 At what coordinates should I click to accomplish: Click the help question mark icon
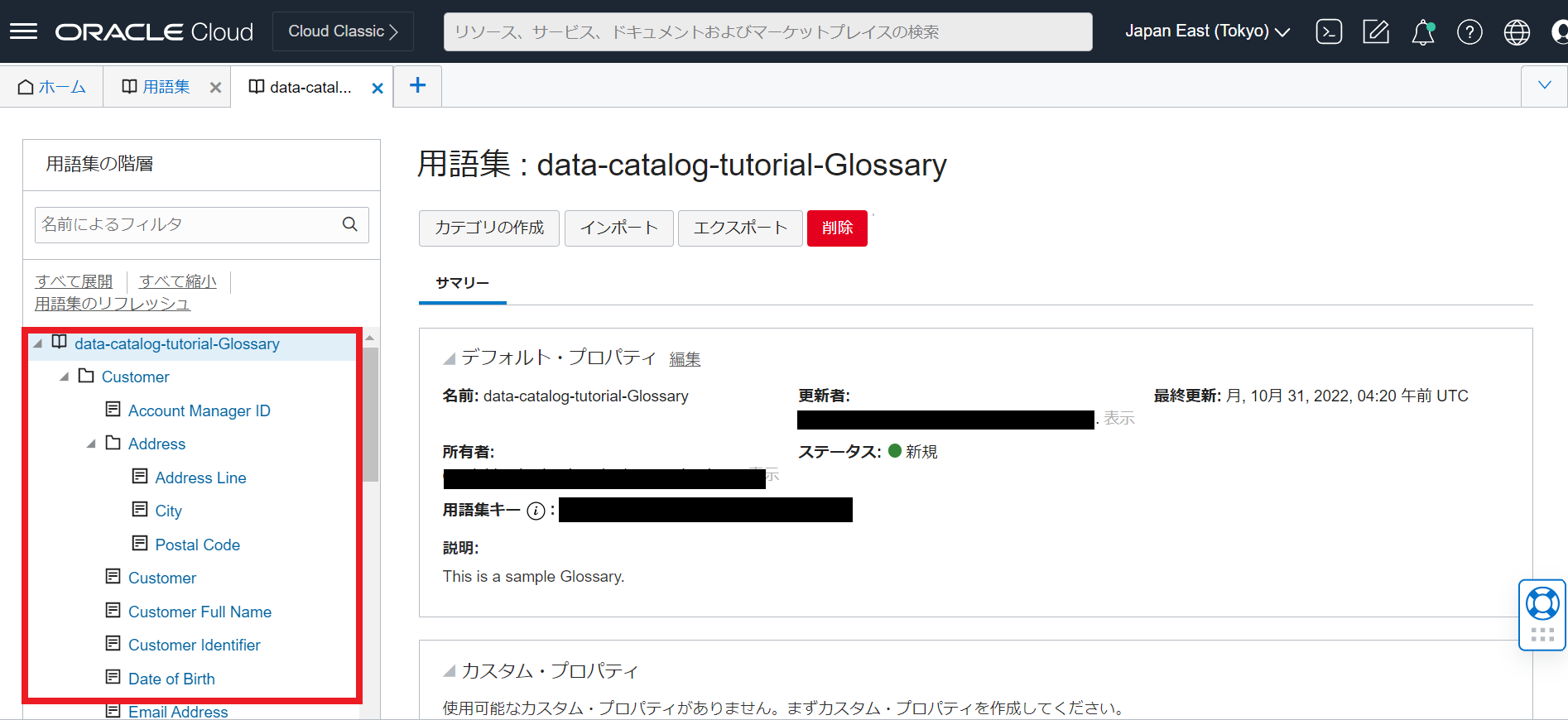tap(1469, 32)
